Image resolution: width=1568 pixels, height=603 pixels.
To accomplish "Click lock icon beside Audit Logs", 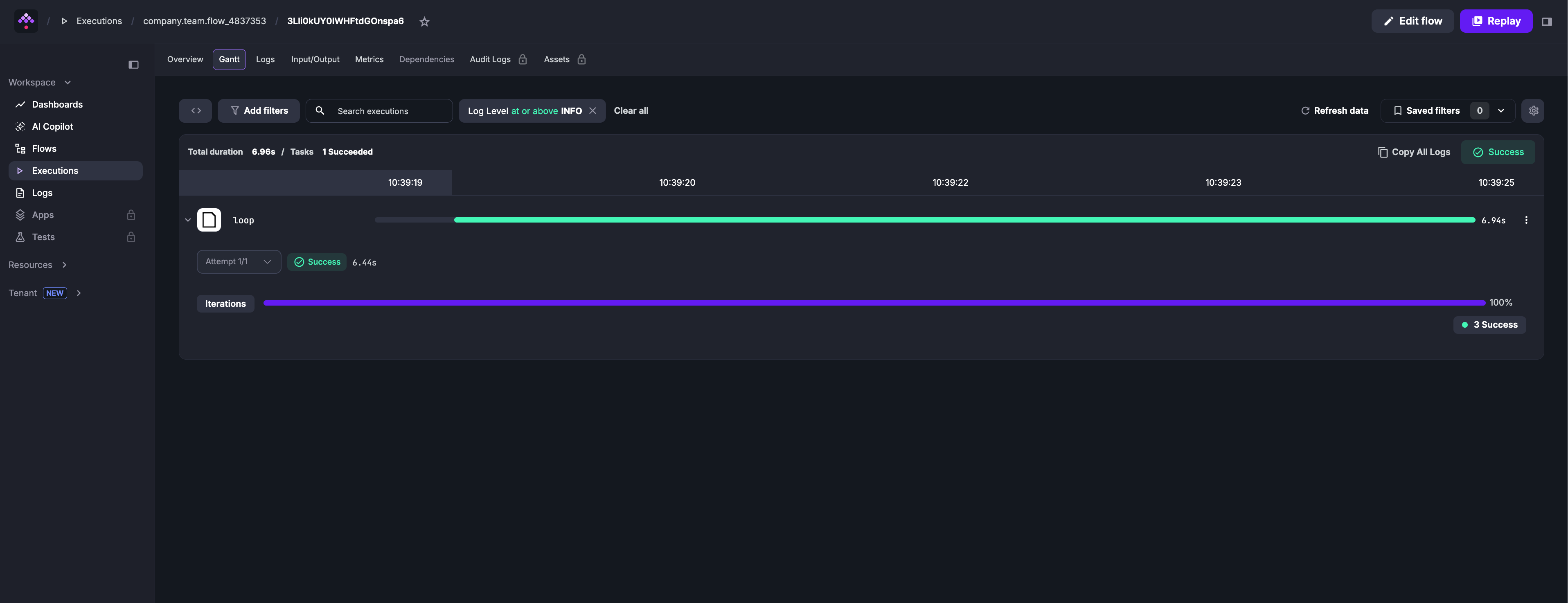I will [522, 60].
